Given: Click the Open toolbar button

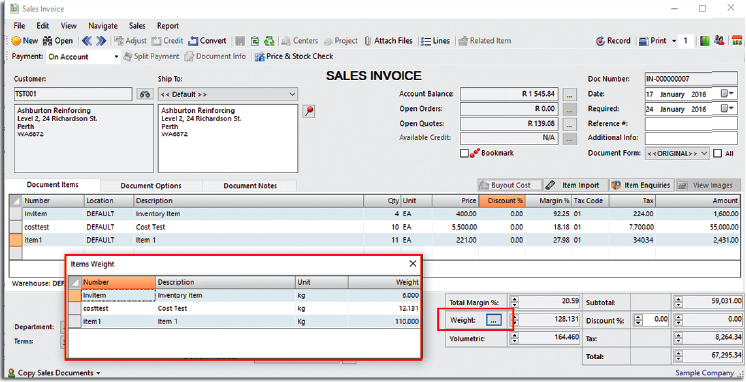Looking at the screenshot, I should coord(58,41).
